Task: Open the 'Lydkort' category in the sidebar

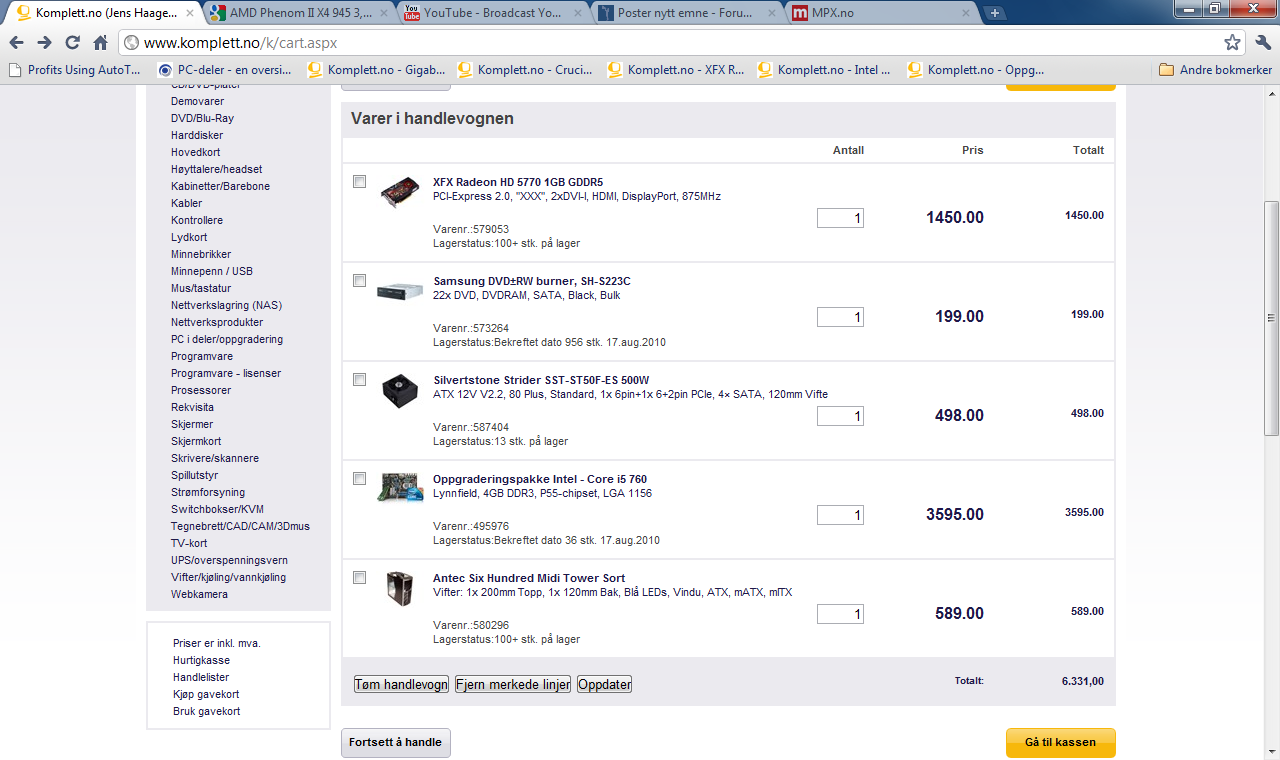Action: coord(189,237)
